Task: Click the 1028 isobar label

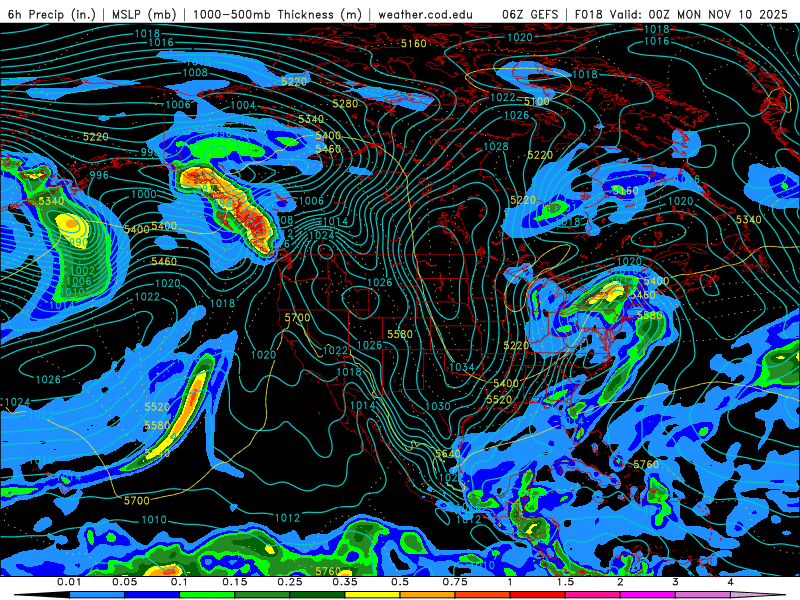Action: (496, 147)
